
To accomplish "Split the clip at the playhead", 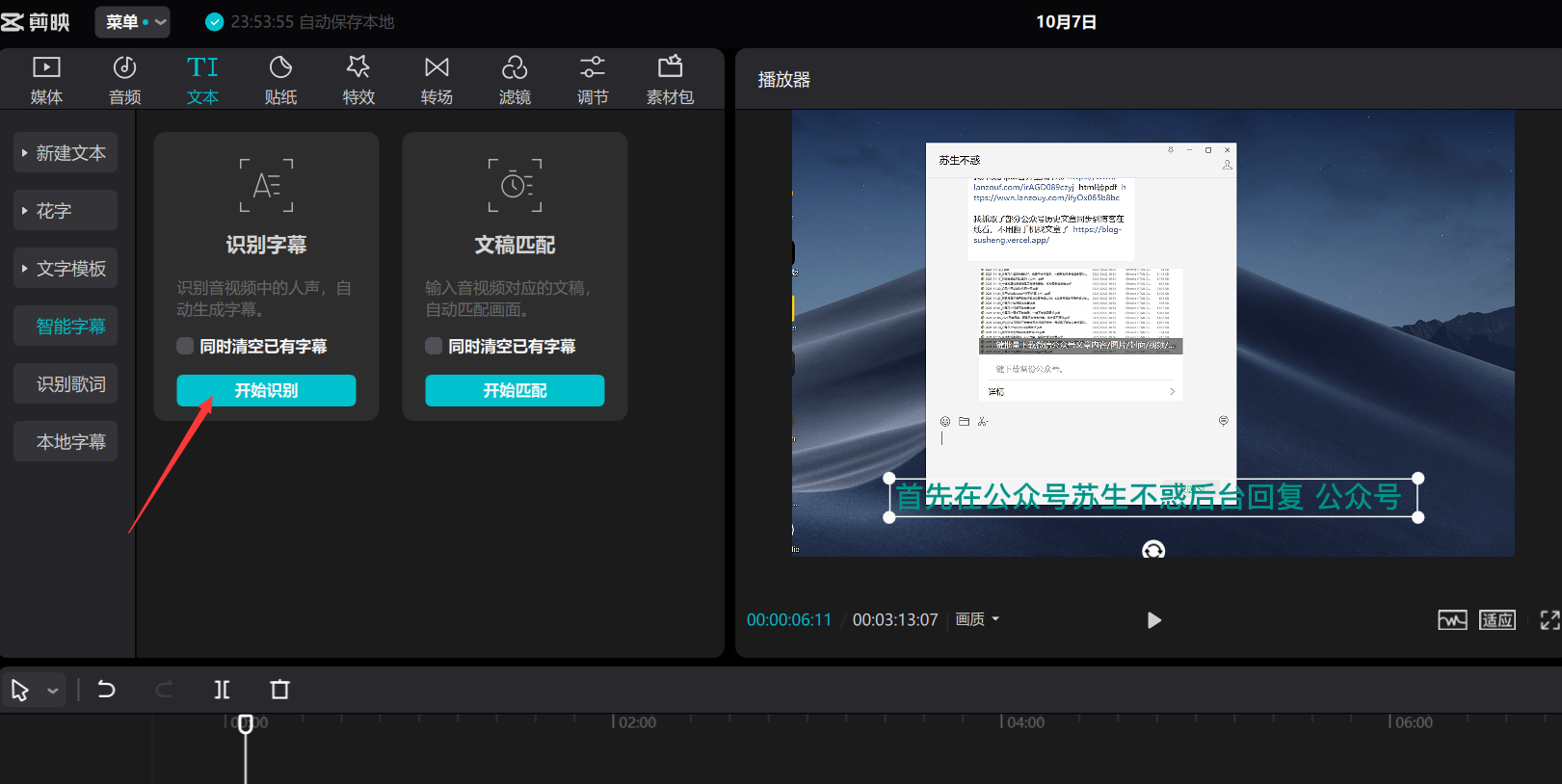I will point(222,690).
